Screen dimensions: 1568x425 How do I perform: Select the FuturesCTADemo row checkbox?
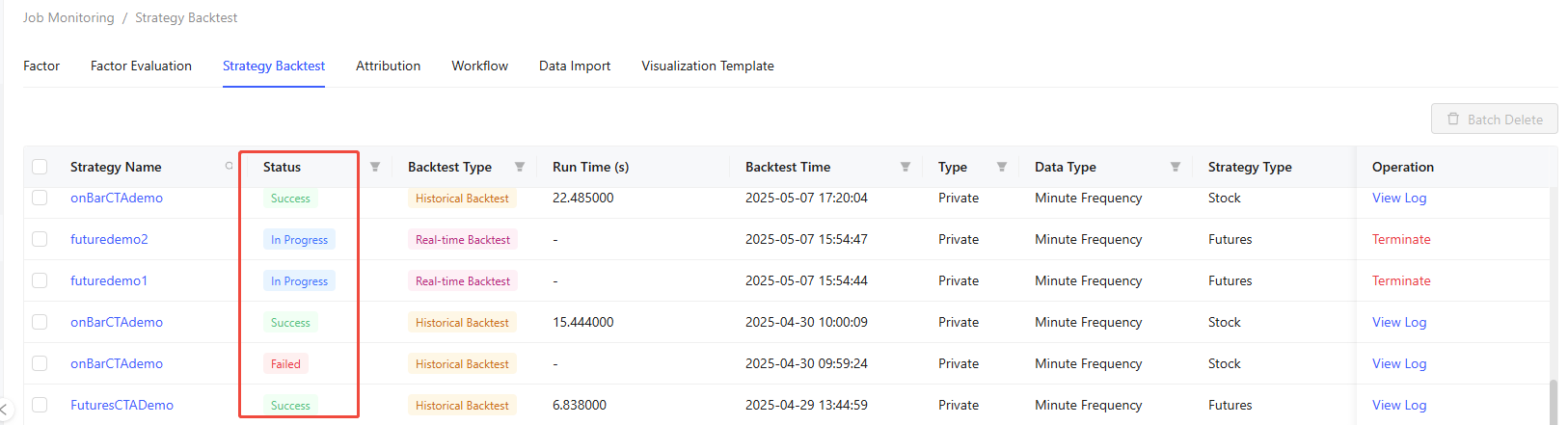tap(40, 405)
